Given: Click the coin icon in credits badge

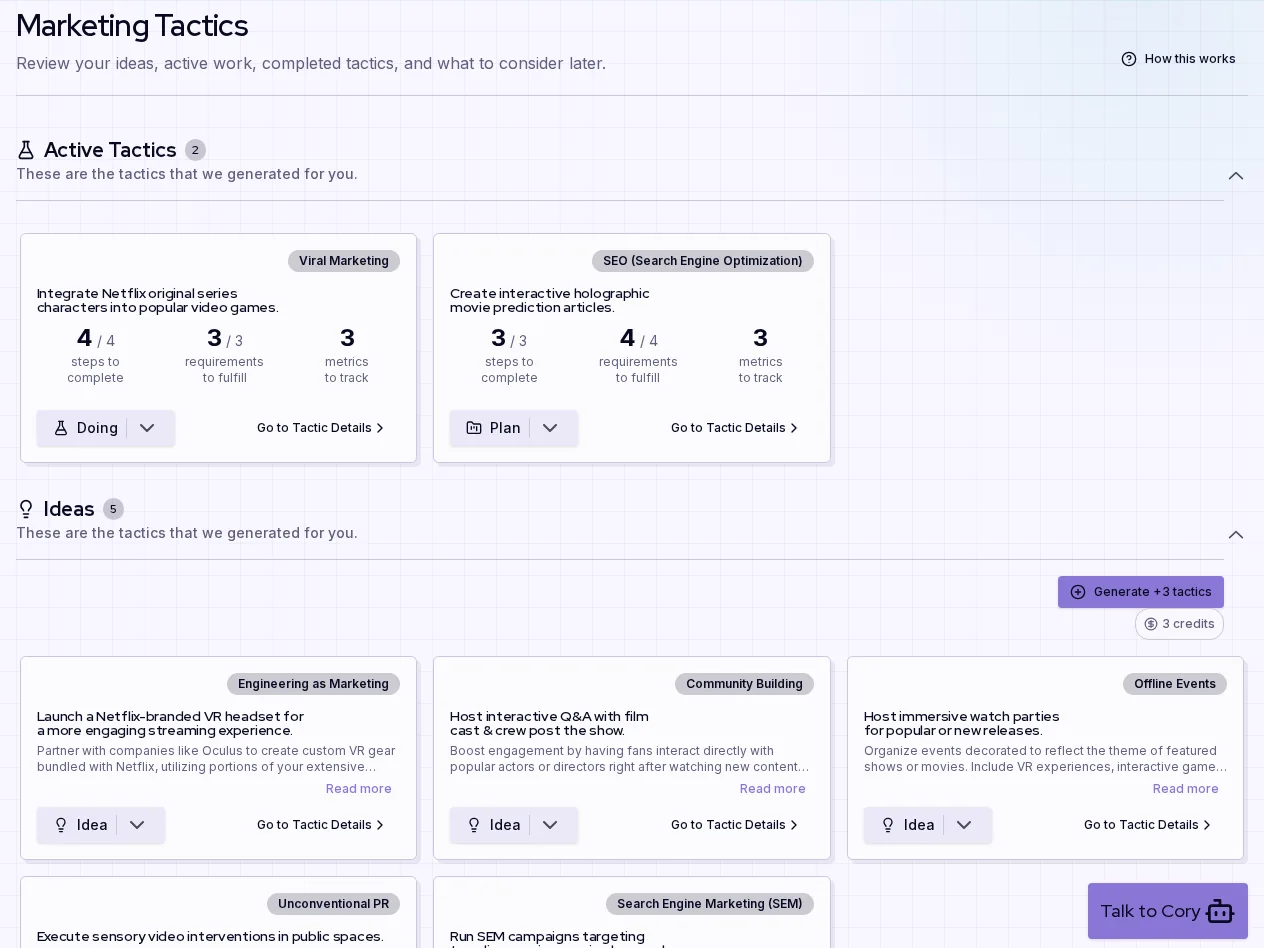Looking at the screenshot, I should click(x=1151, y=624).
